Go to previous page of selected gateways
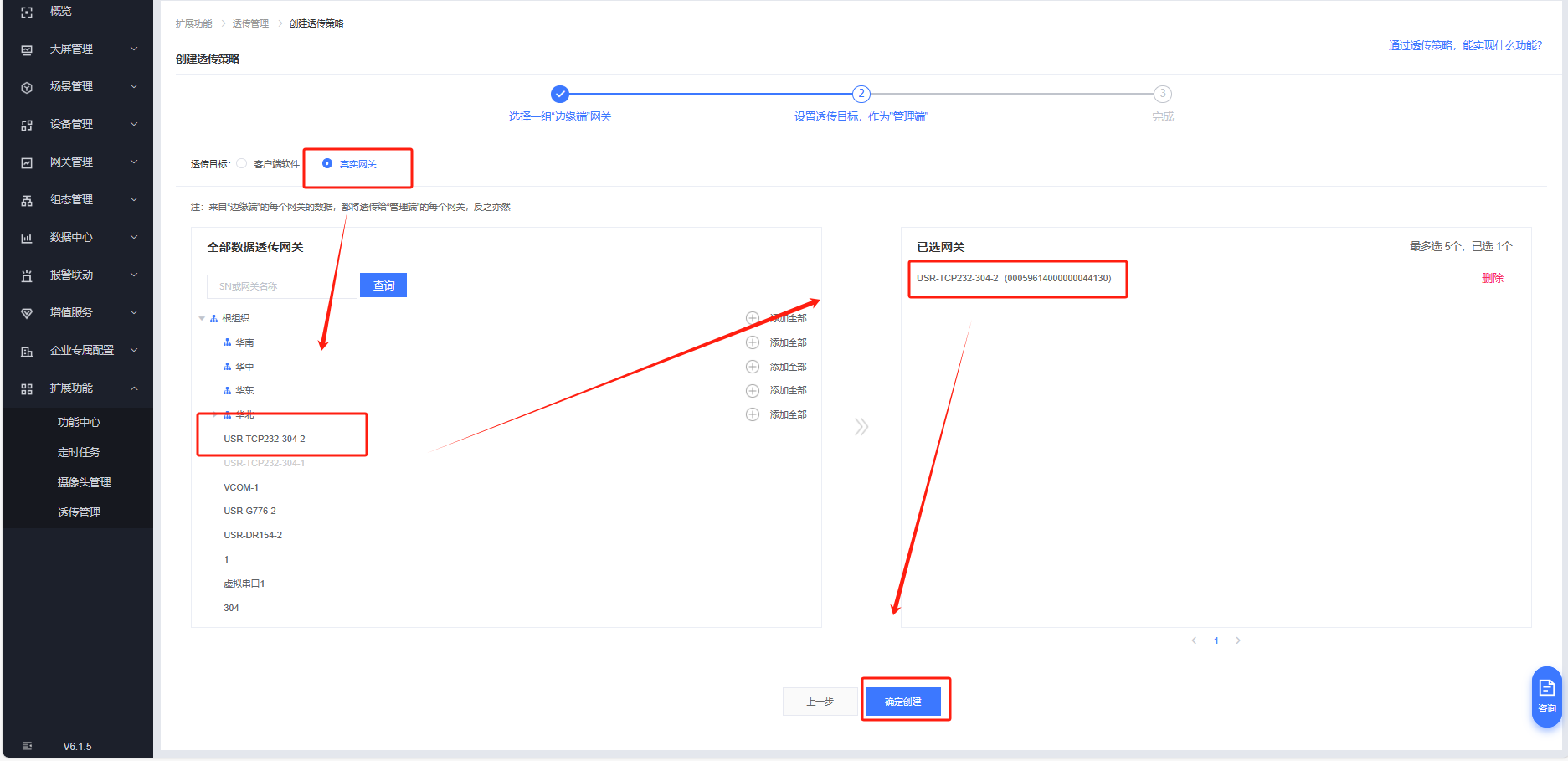 click(x=1194, y=640)
